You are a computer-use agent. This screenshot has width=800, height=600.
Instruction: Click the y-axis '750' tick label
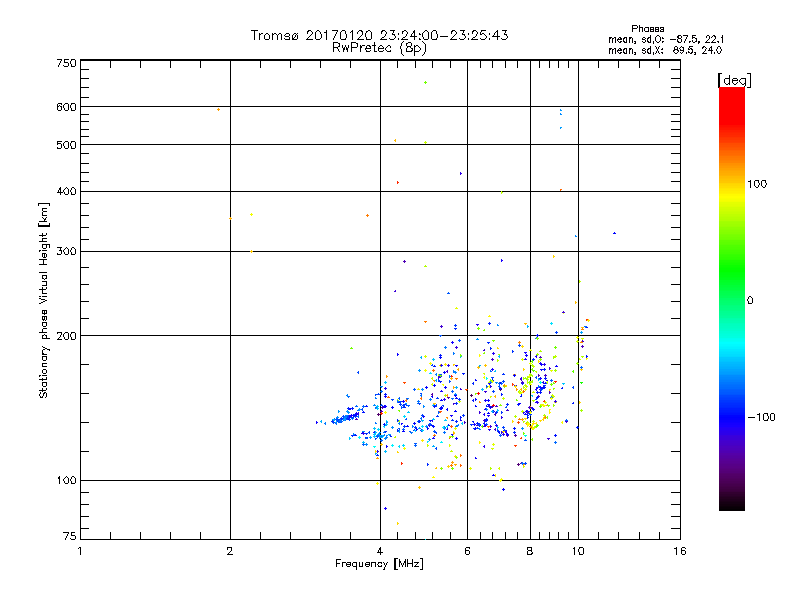coord(66,63)
